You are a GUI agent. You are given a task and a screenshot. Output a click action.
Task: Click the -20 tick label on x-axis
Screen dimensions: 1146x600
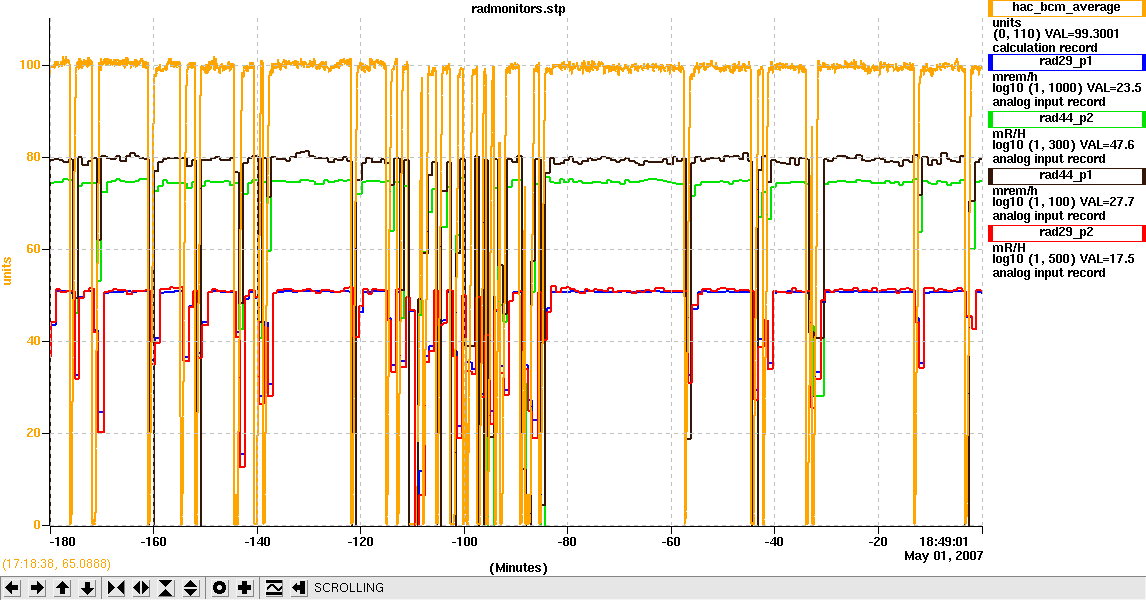pos(878,542)
